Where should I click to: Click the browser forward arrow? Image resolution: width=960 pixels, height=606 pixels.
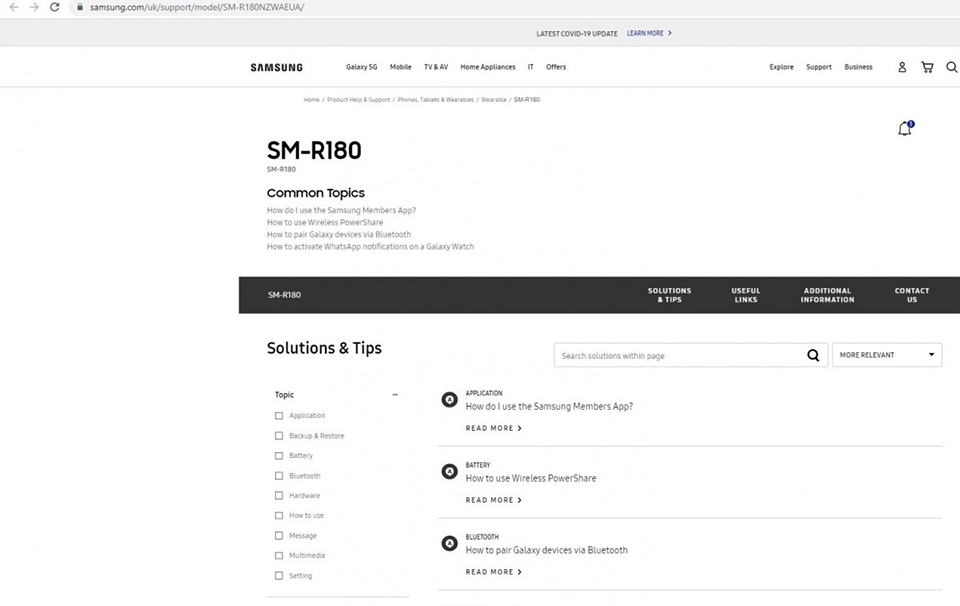pos(34,7)
